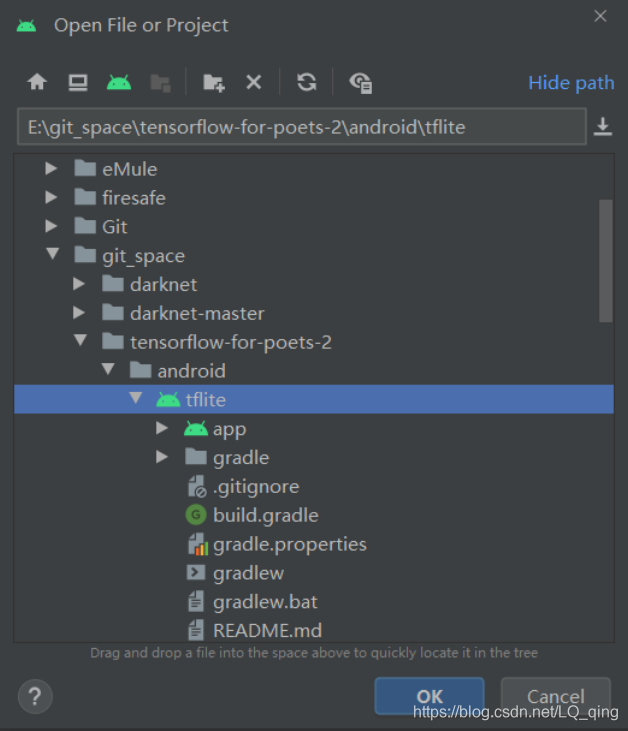
Task: Click the build.gradle green G icon
Action: click(196, 515)
